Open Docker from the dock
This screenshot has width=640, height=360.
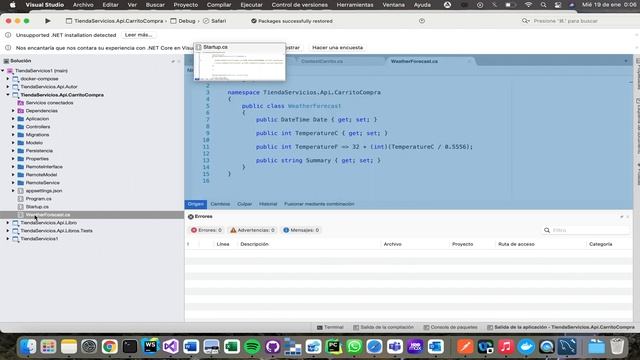click(x=526, y=347)
